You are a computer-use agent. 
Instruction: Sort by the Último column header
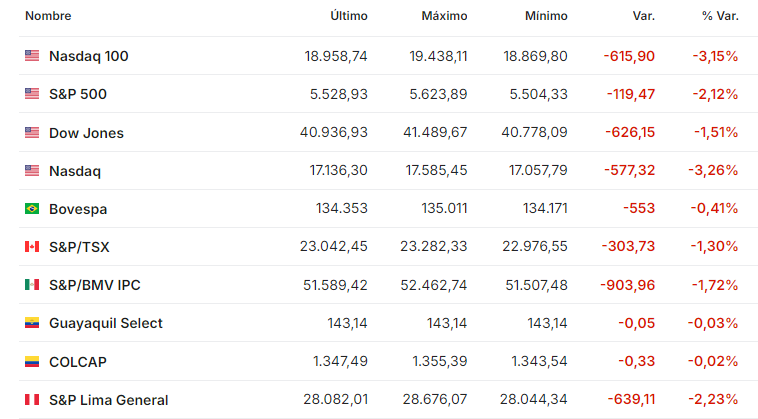point(349,16)
